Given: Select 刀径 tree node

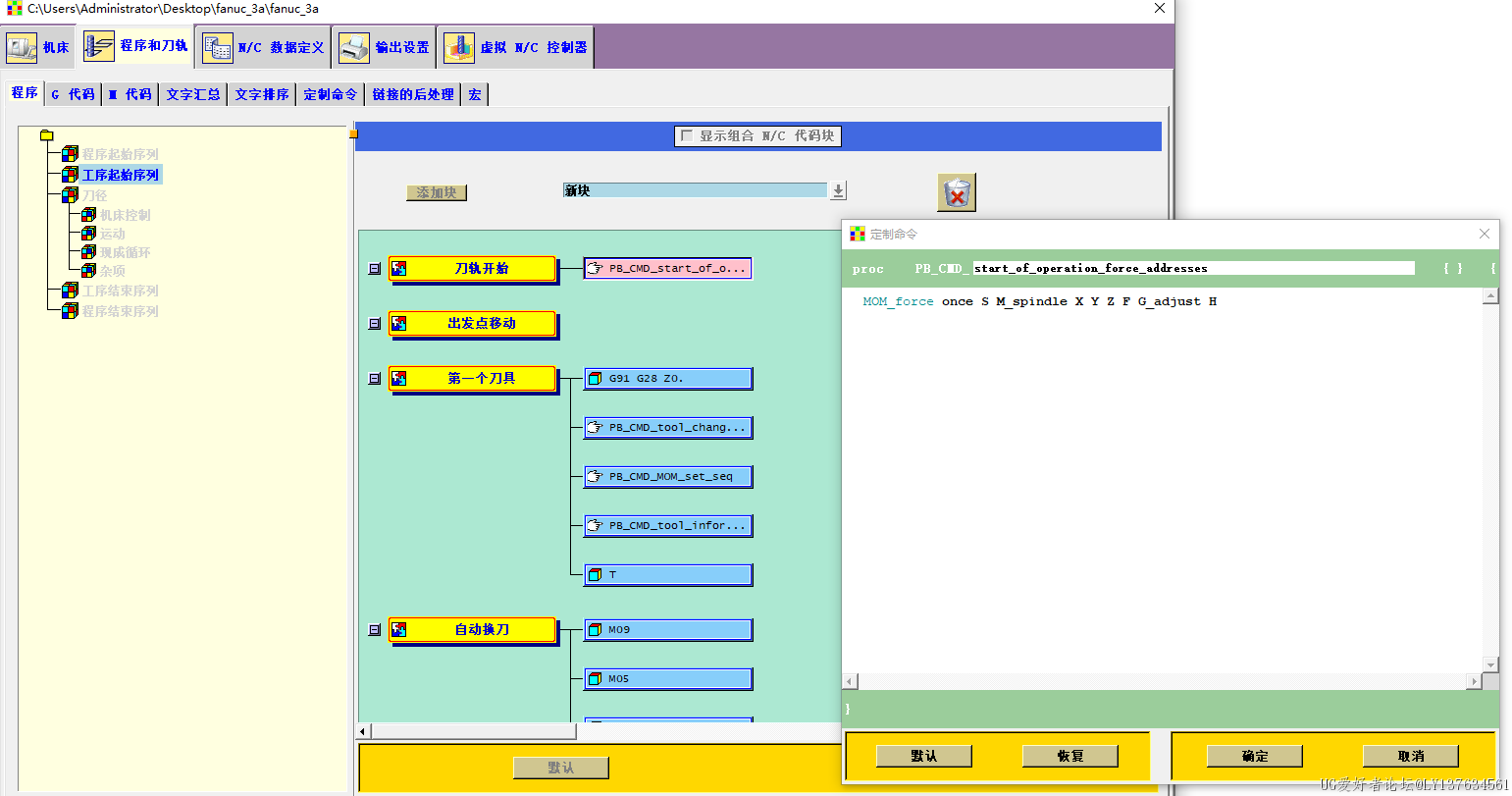Looking at the screenshot, I should [95, 195].
